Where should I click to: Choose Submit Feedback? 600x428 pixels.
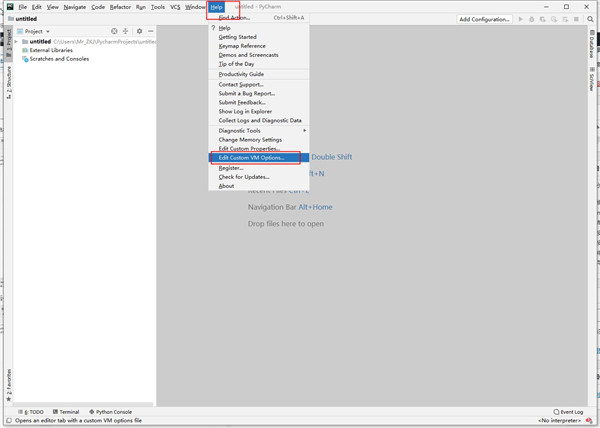pyautogui.click(x=259, y=102)
